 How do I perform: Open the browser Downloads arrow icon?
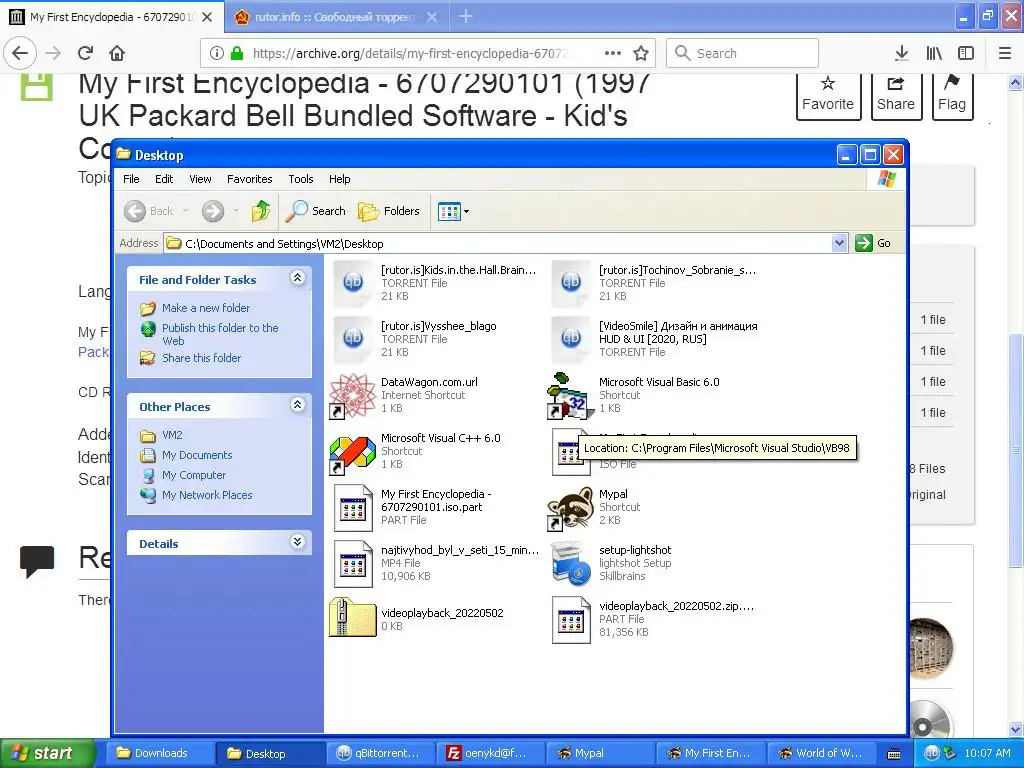tap(902, 53)
